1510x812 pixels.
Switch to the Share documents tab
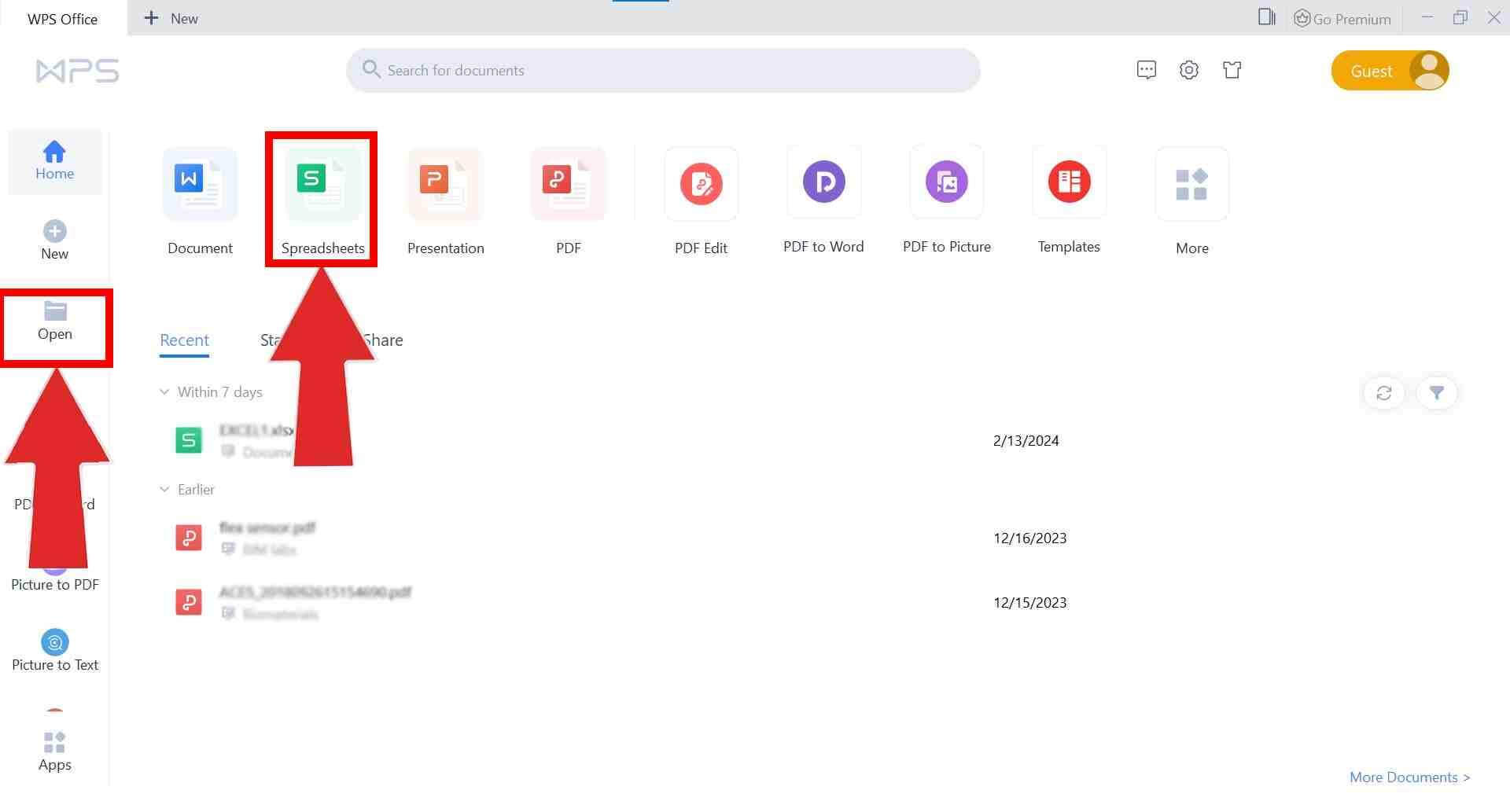[383, 340]
